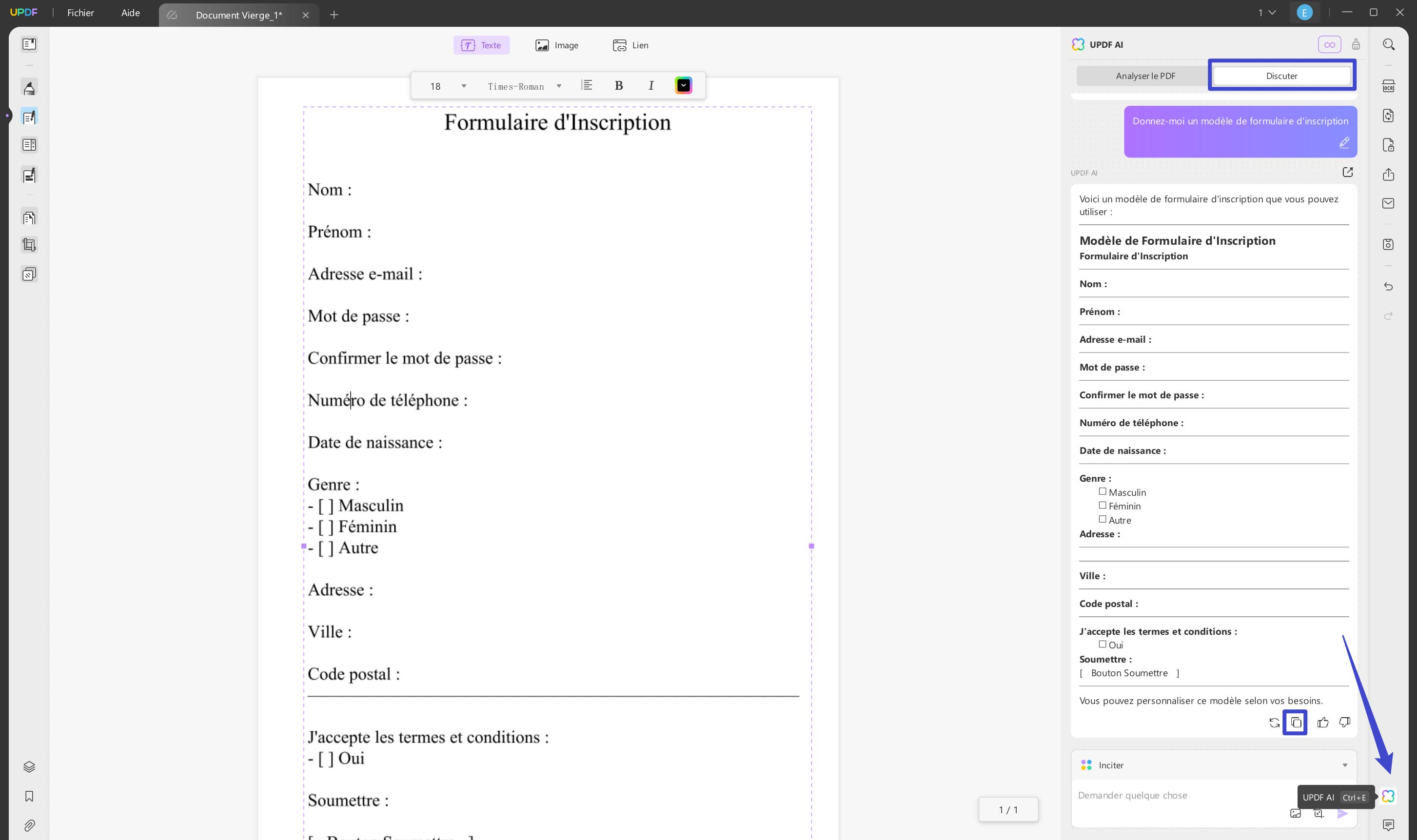Viewport: 1417px width, 840px height.
Task: Open the Search panel
Action: 1389,44
